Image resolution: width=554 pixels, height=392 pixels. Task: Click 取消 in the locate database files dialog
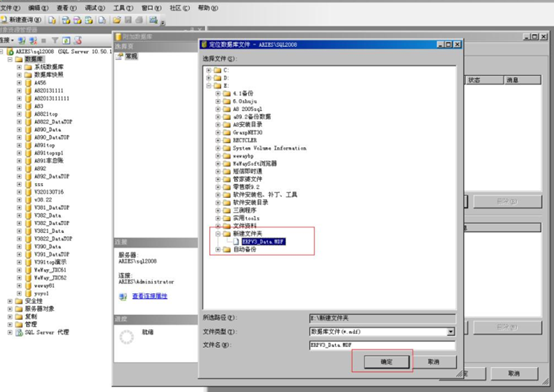(x=434, y=362)
